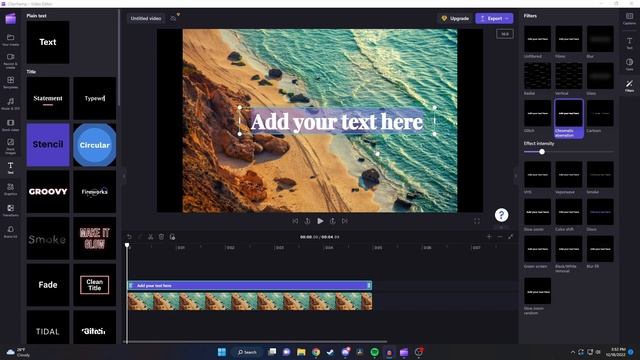Add the plain Text style
The height and width of the screenshot is (360, 640).
click(x=48, y=42)
